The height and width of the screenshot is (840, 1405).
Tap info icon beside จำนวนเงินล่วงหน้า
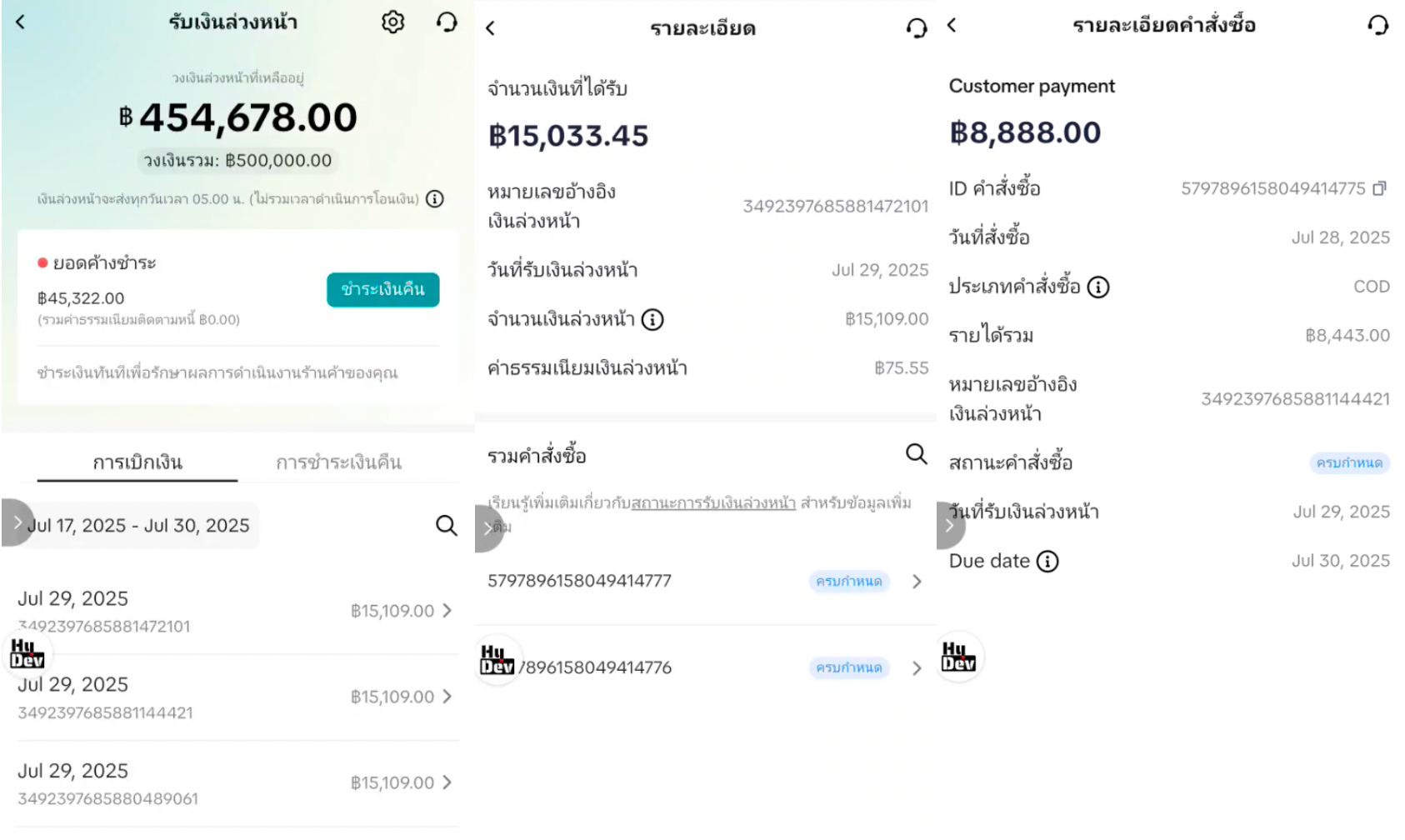[x=652, y=320]
